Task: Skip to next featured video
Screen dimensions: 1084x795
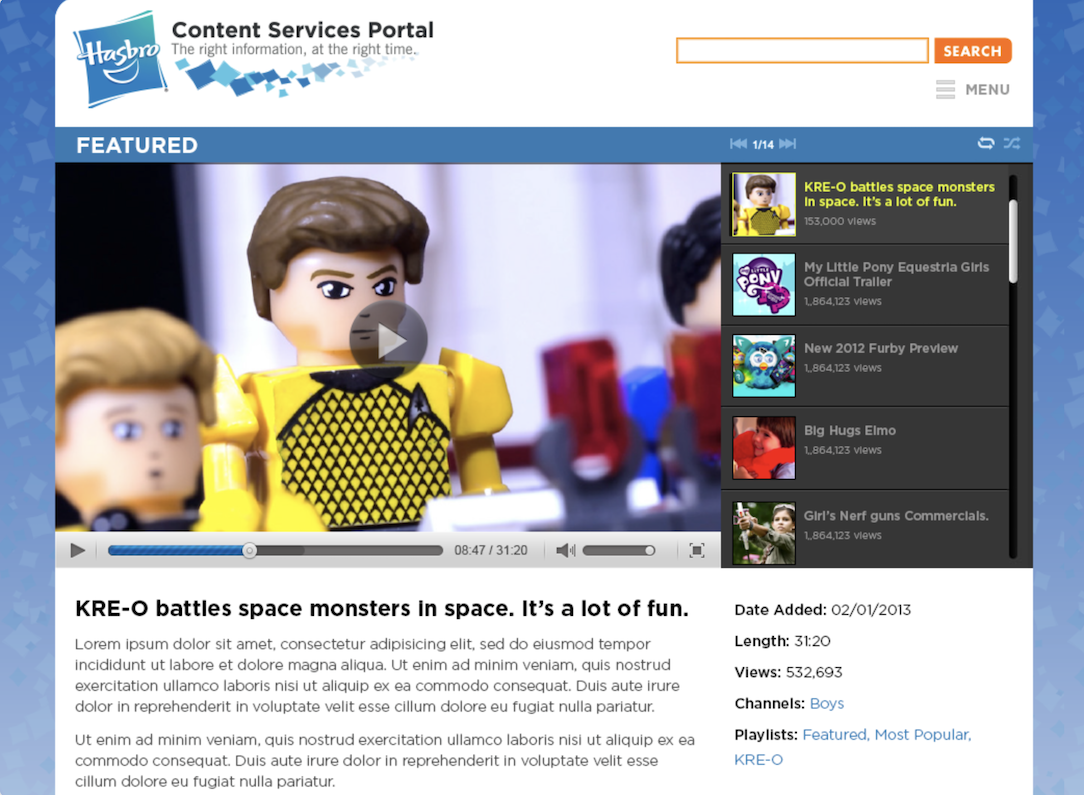Action: (x=787, y=144)
